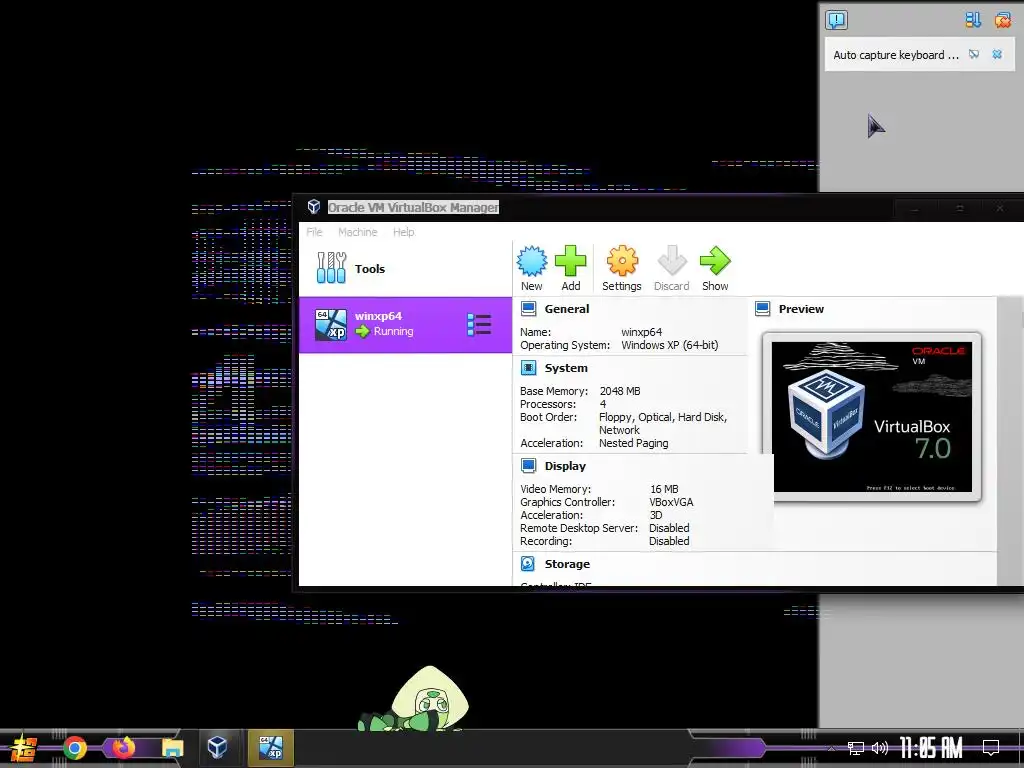Open the winxp64 machine tools menu icon

click(x=479, y=325)
